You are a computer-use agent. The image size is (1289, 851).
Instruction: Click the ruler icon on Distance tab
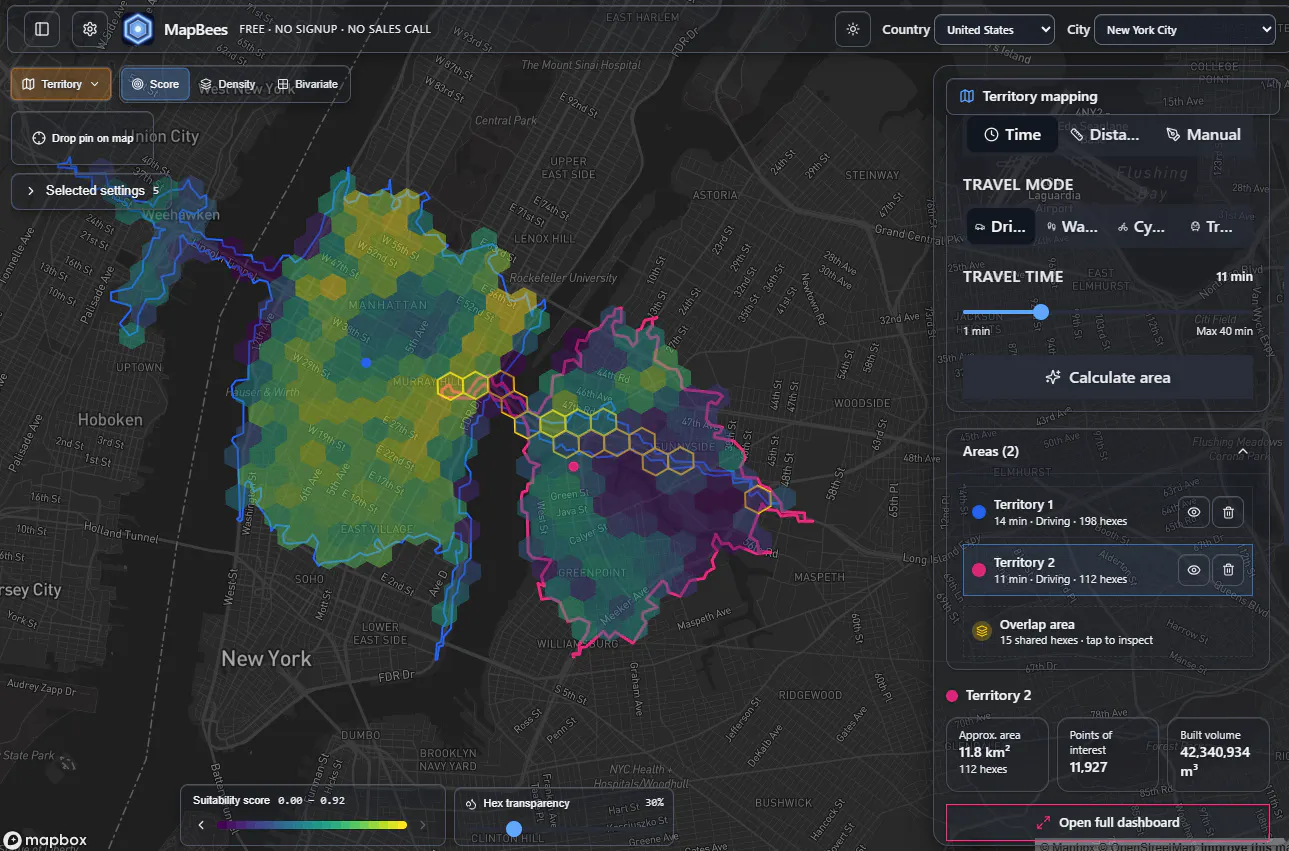click(1077, 135)
